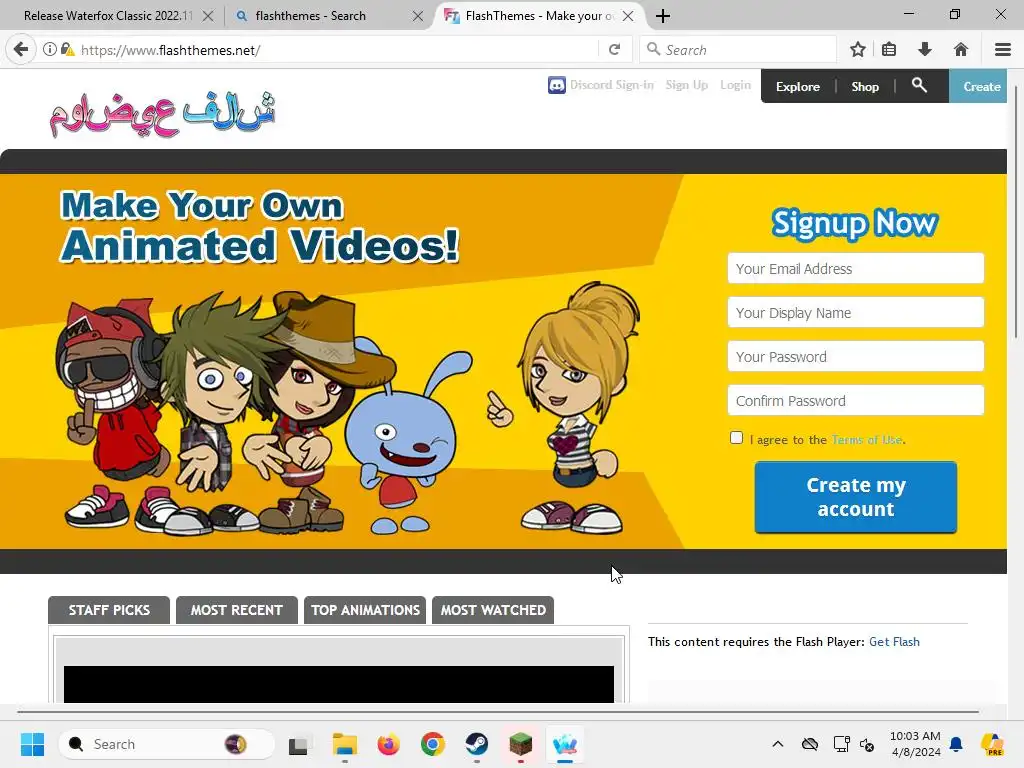Click the Login link
The height and width of the screenshot is (768, 1024).
point(735,85)
